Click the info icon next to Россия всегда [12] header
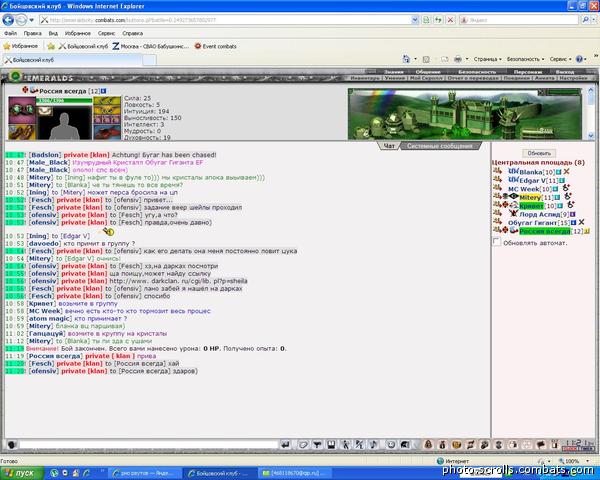 (x=103, y=91)
